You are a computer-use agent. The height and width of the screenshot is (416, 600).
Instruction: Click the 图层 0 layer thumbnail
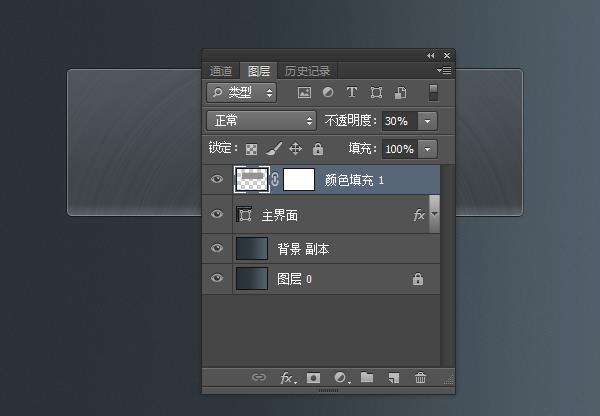[252, 278]
